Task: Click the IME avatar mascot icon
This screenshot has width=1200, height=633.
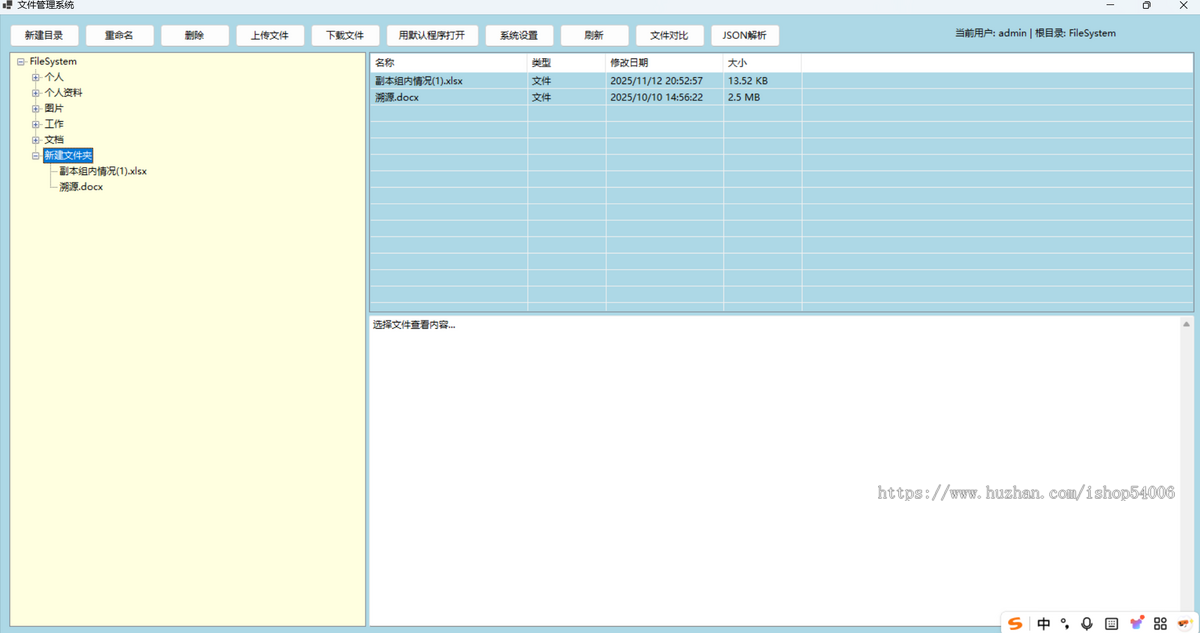Action: point(1184,623)
